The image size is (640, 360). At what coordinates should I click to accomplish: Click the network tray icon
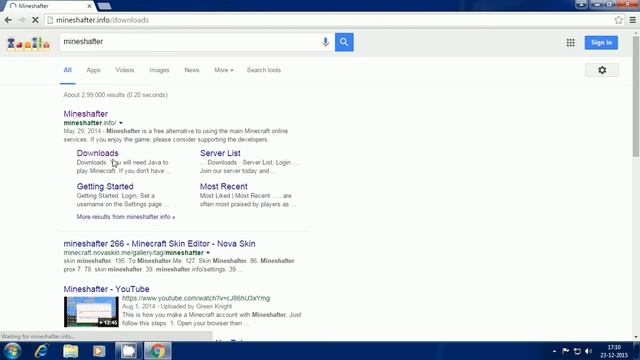point(577,351)
